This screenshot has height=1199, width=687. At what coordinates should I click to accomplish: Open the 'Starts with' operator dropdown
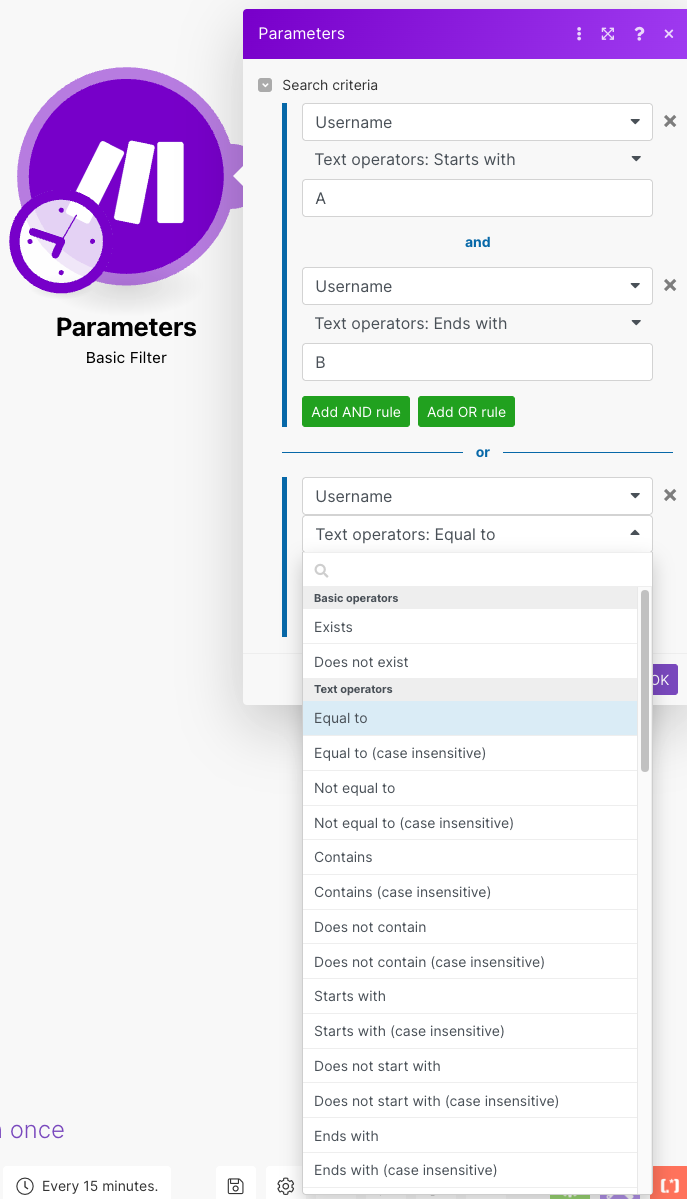pyautogui.click(x=477, y=159)
